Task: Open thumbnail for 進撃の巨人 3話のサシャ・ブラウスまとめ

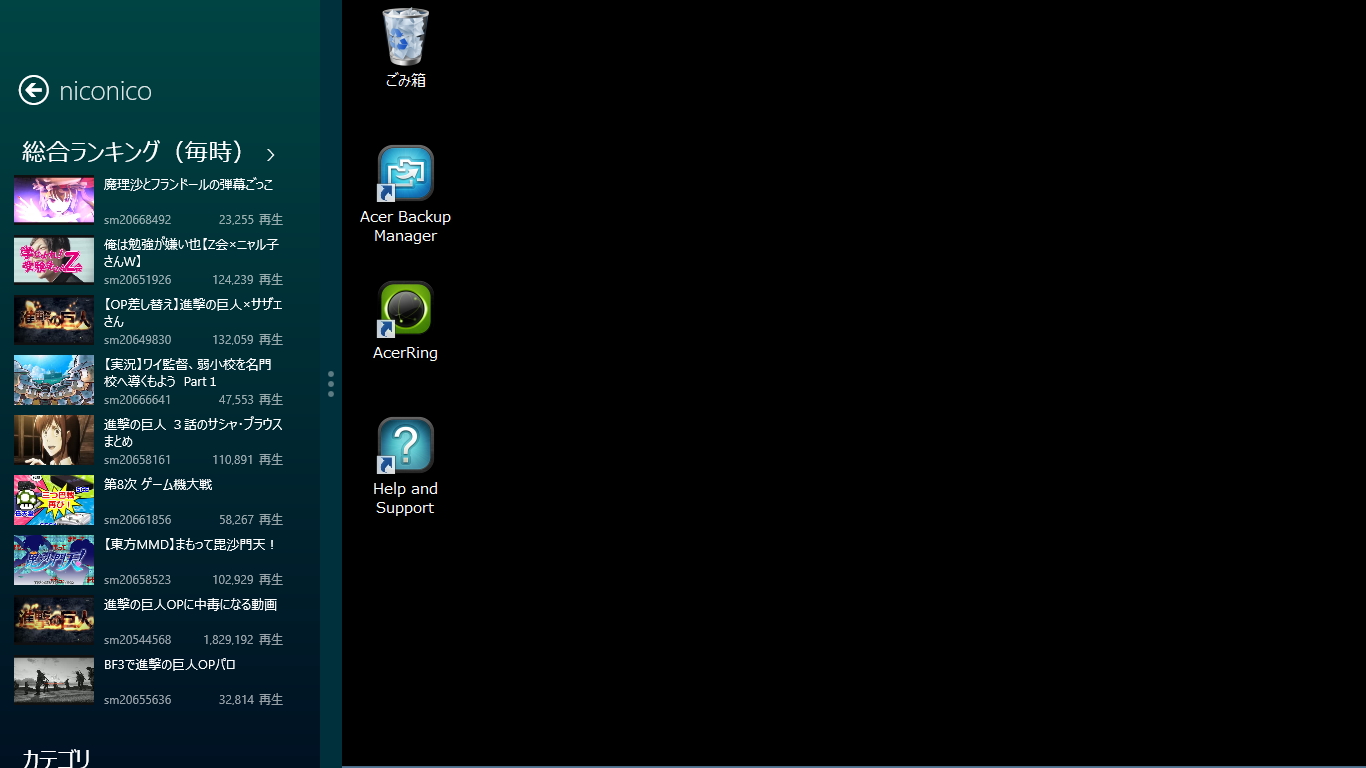Action: click(x=54, y=440)
